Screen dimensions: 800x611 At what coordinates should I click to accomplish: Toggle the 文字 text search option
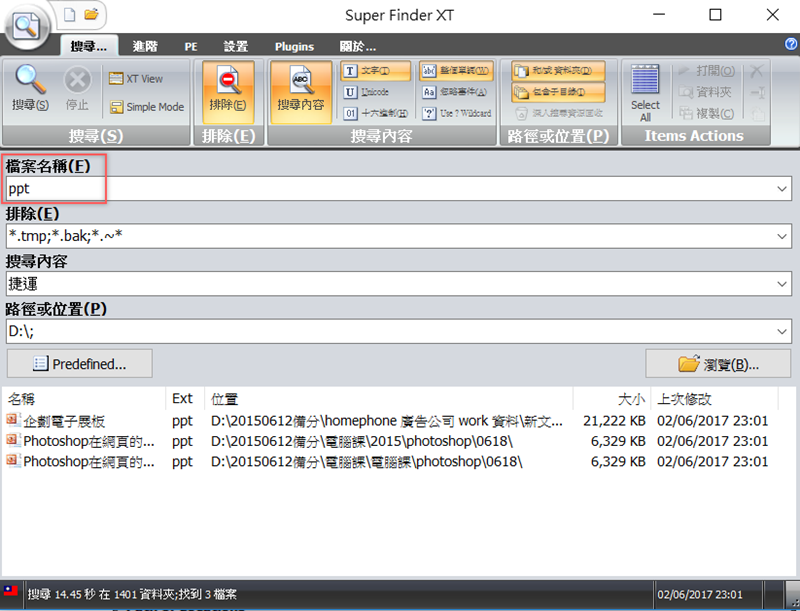(376, 71)
